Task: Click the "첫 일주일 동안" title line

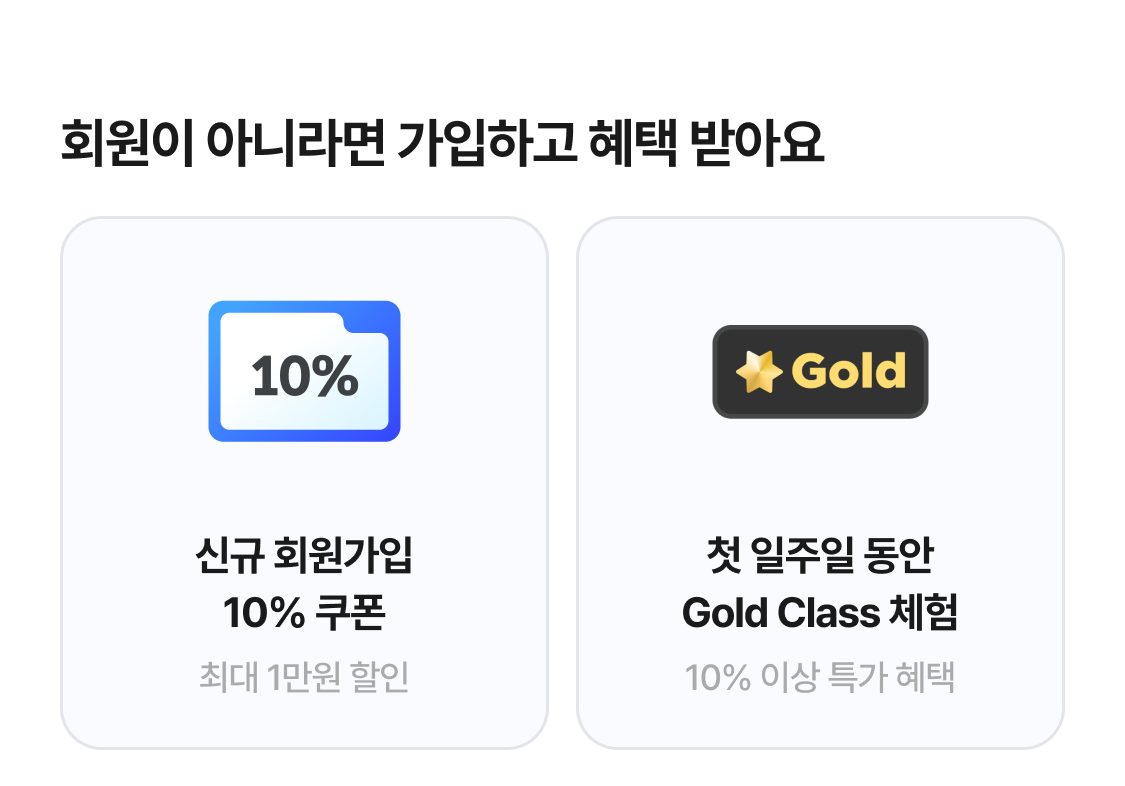Action: pyautogui.click(x=820, y=556)
